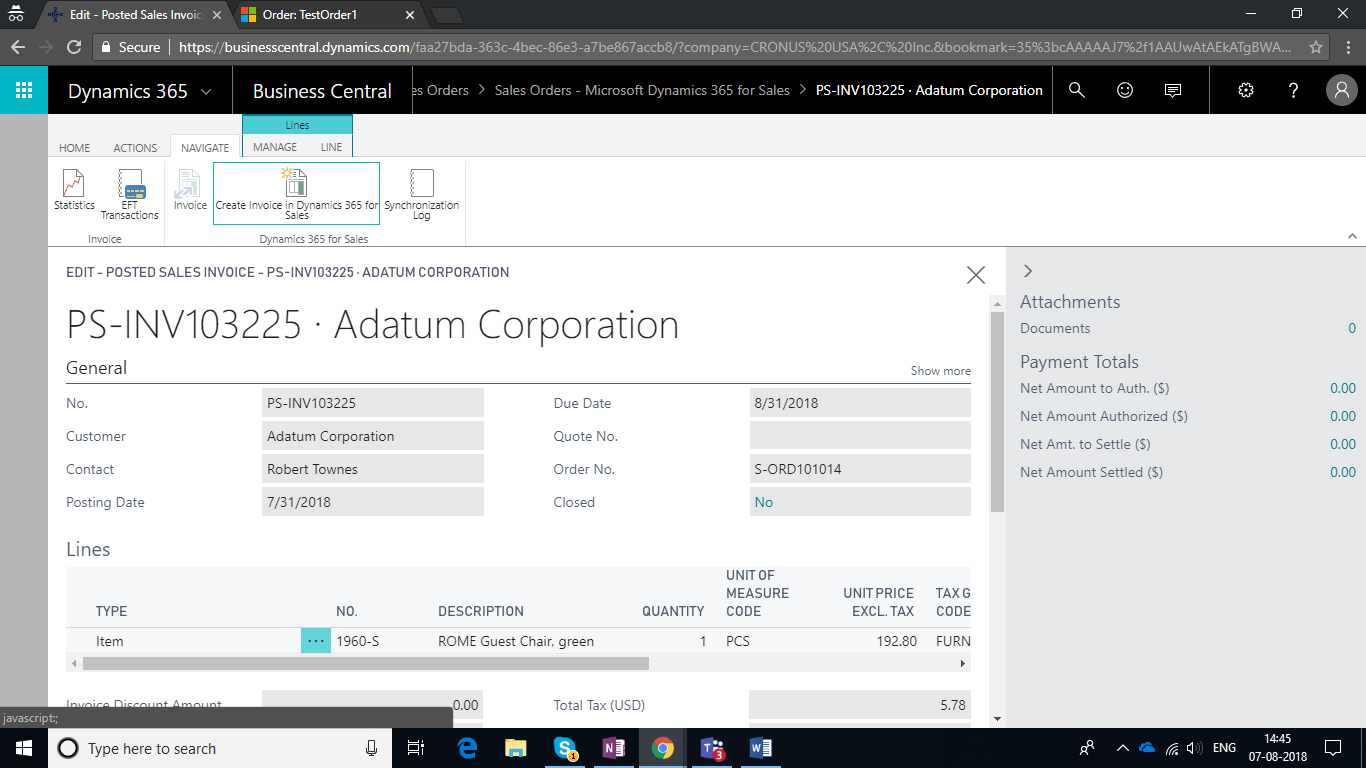Expand the Dynamics 365 dropdown chevron

point(207,91)
